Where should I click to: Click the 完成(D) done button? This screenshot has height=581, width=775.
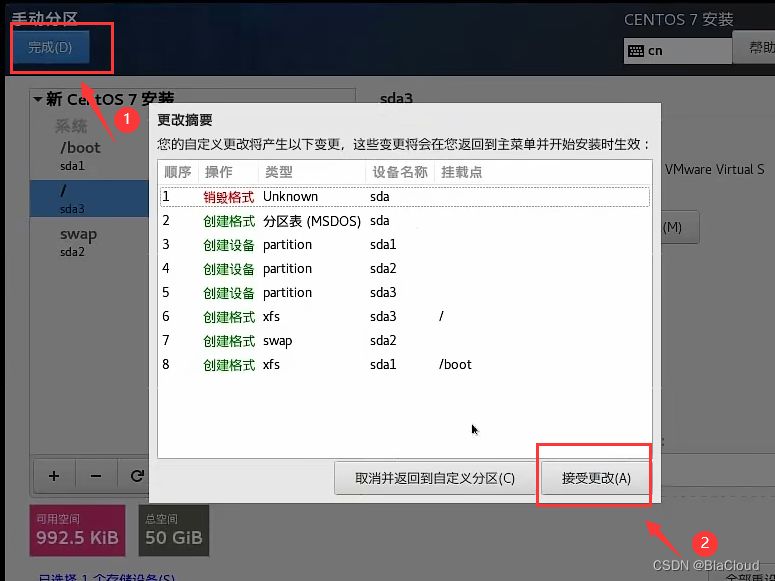click(51, 47)
